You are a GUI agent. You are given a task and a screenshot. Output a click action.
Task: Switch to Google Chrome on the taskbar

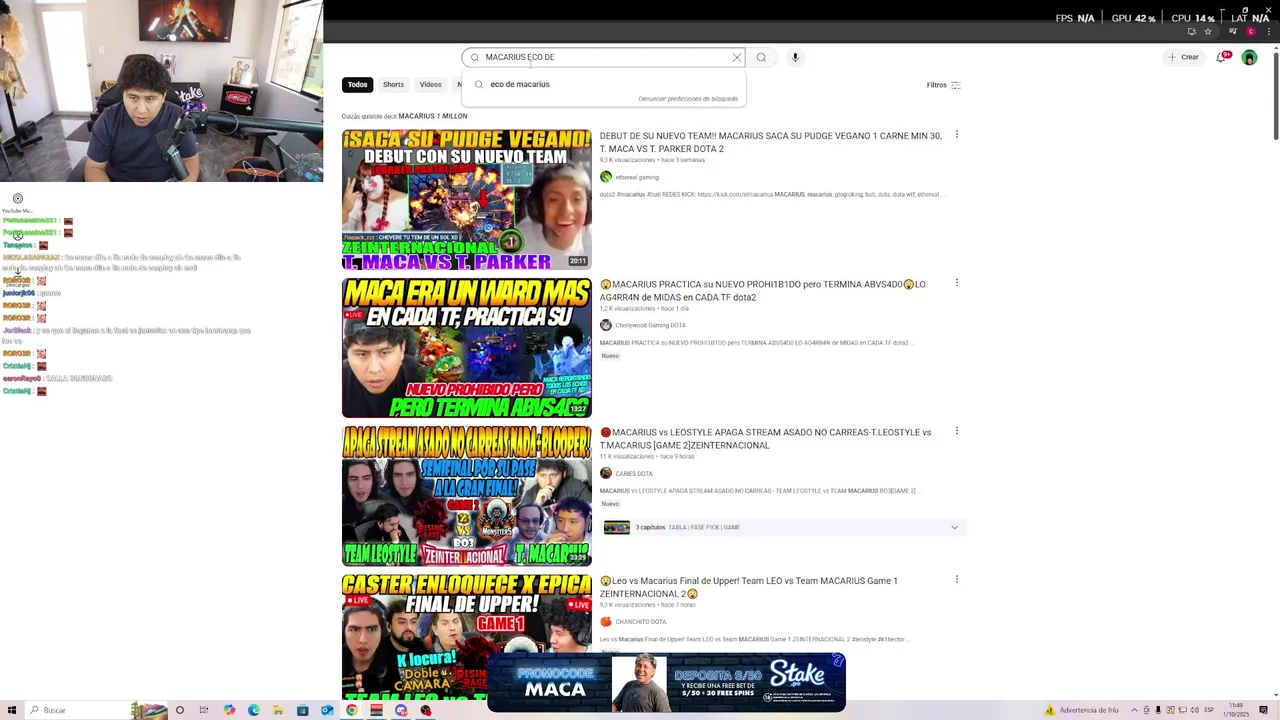[352, 710]
